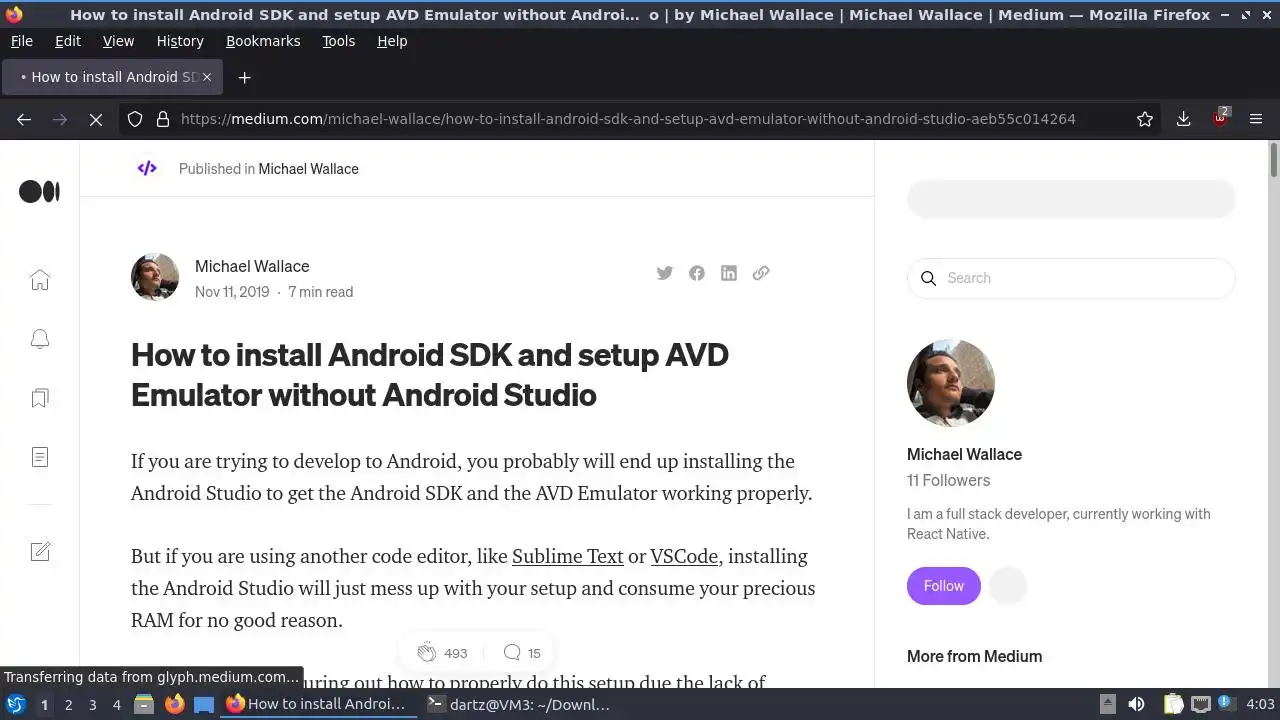1280x720 pixels.
Task: Click the Medium logo in the sidebar
Action: tap(40, 191)
